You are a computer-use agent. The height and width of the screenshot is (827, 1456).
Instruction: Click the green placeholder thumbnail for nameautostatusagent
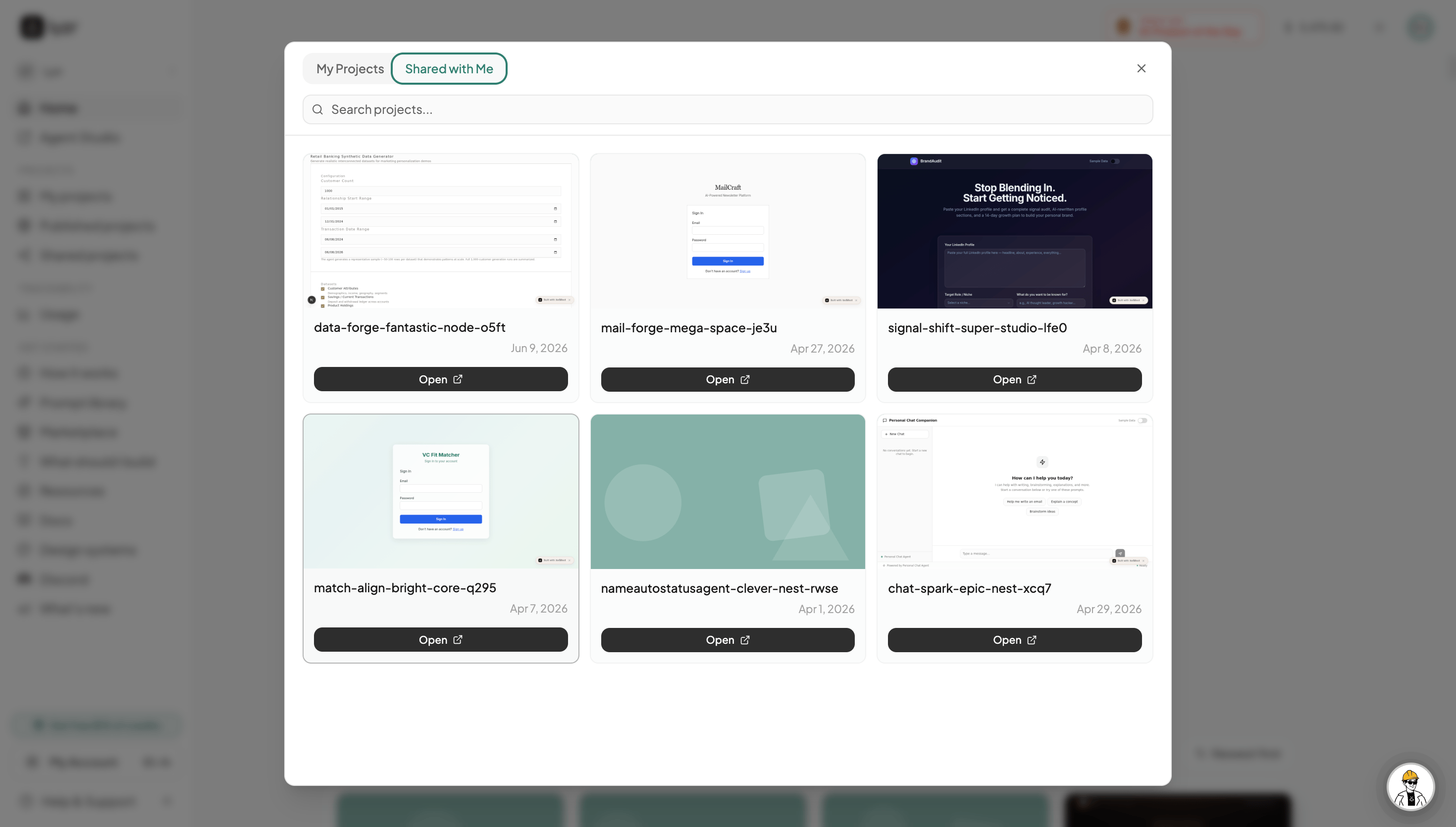728,492
